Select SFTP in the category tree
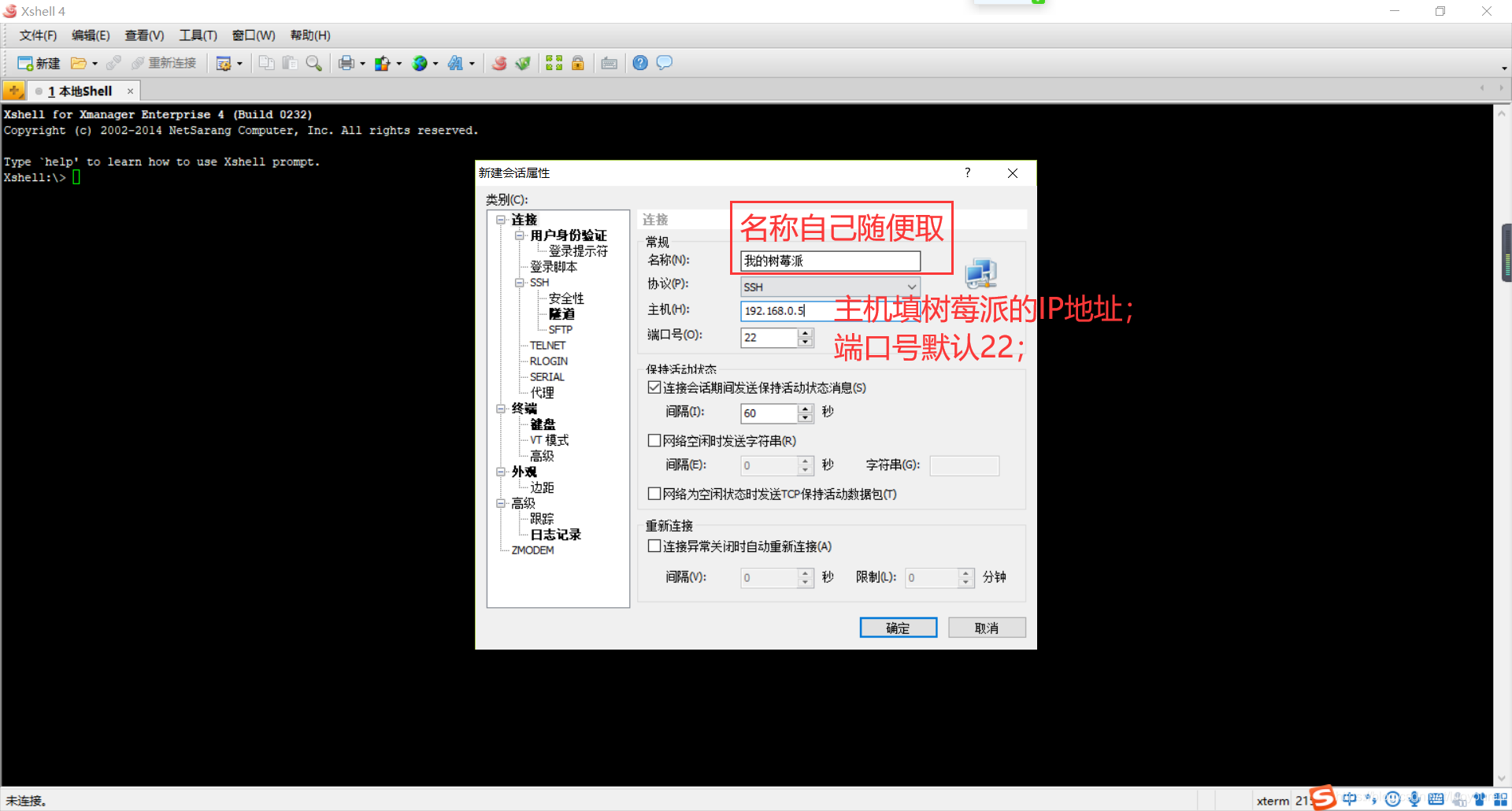This screenshot has width=1512, height=811. [x=561, y=330]
